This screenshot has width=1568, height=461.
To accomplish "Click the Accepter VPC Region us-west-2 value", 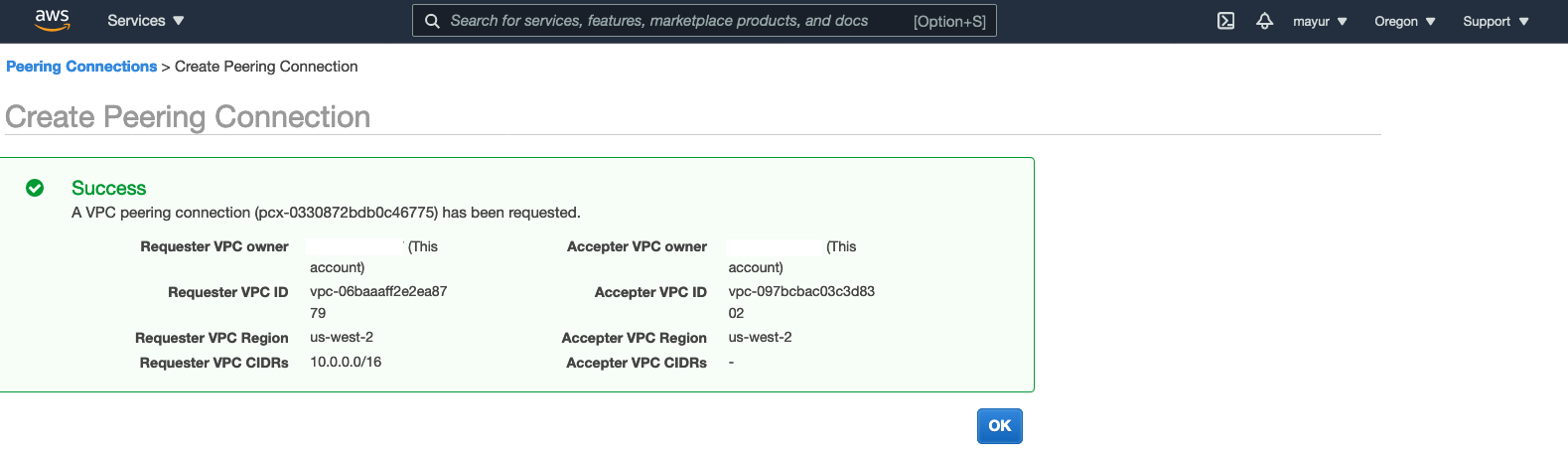I will pyautogui.click(x=760, y=337).
